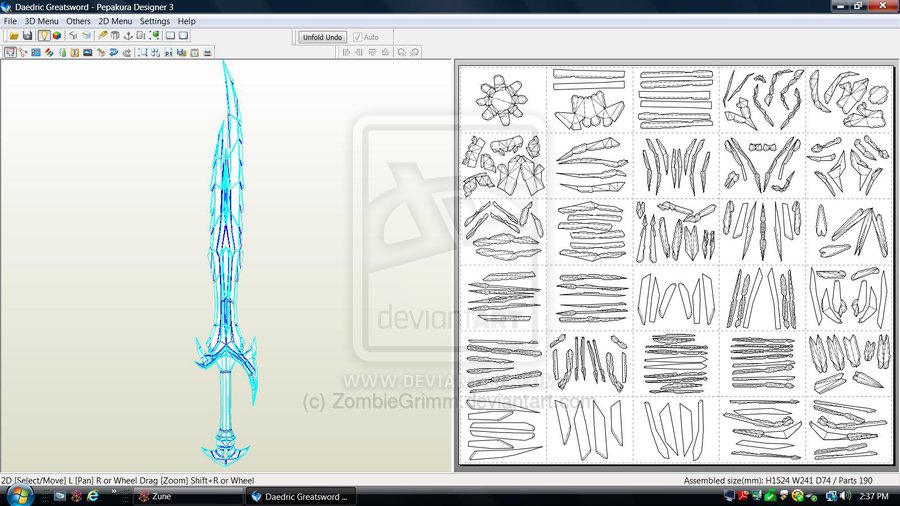Click the align-right icon in 2D alignment toolbar
This screenshot has width=900, height=506.
click(x=359, y=52)
